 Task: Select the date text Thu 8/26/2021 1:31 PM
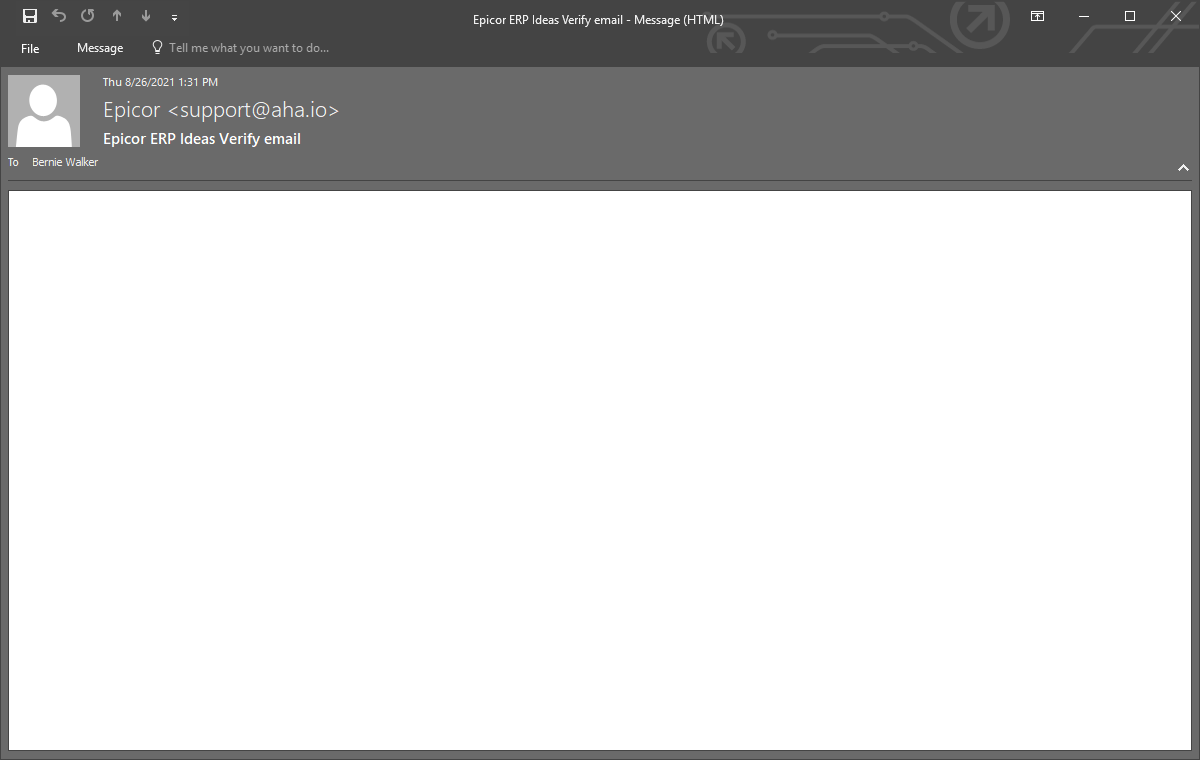pos(160,82)
